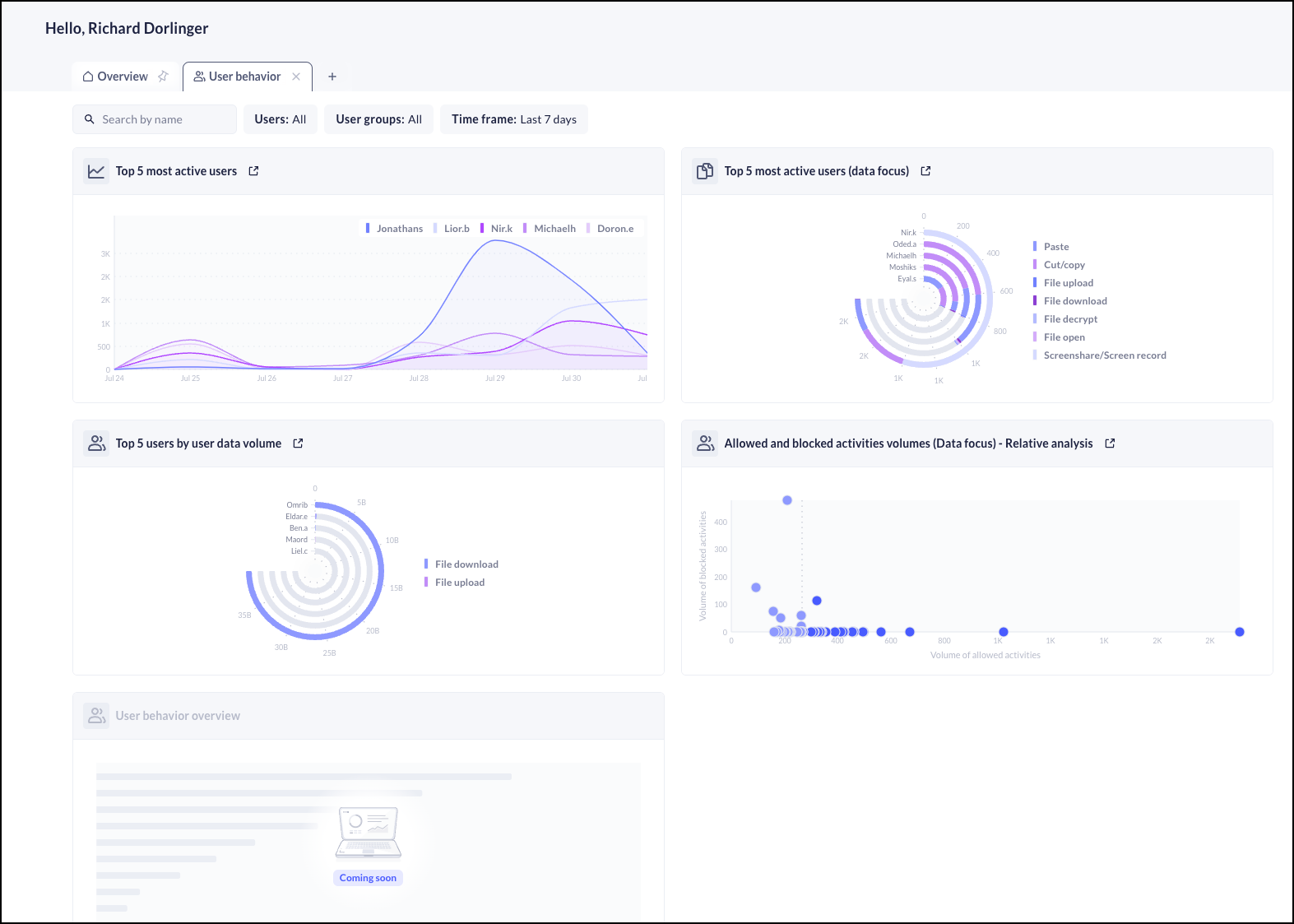Add a new dashboard tab
This screenshot has height=924, width=1294.
tap(332, 77)
